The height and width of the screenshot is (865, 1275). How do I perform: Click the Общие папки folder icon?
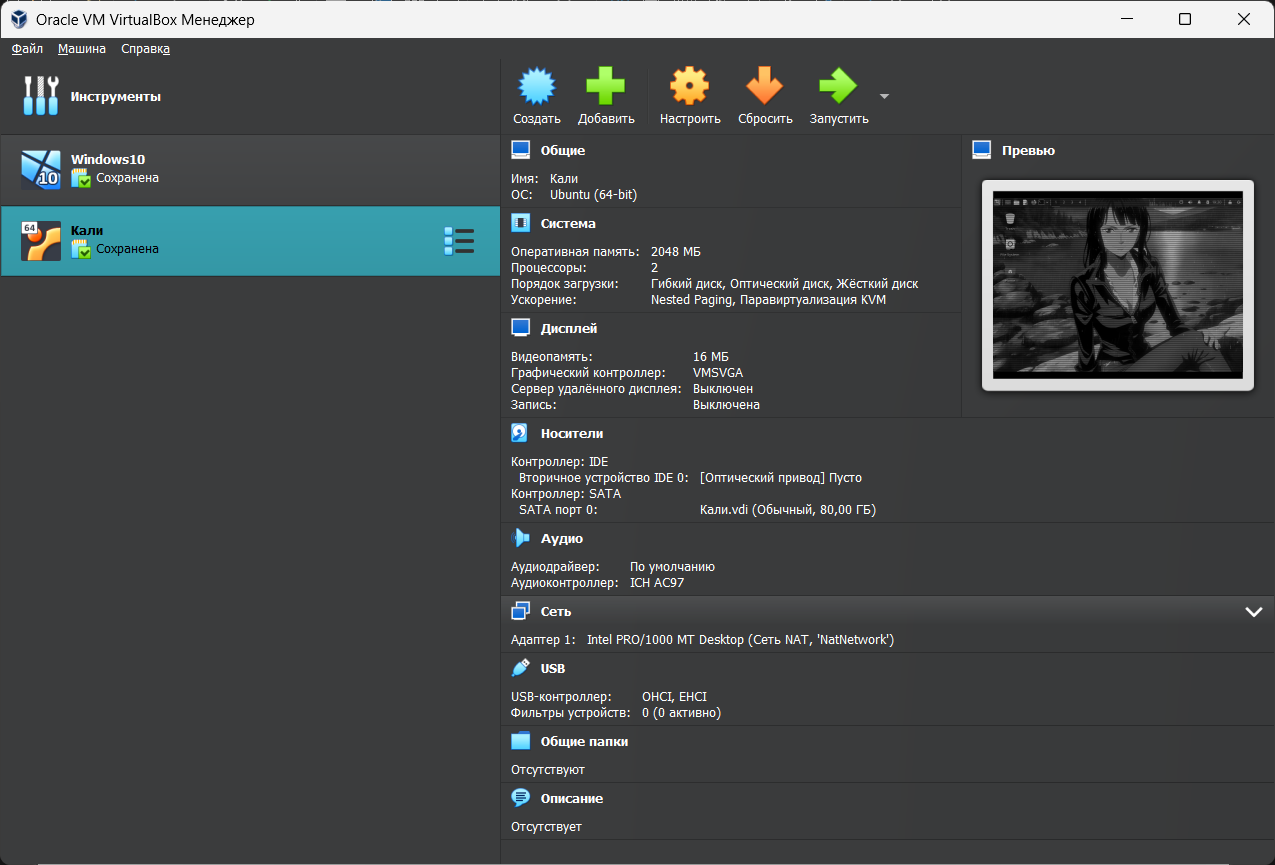(x=520, y=741)
